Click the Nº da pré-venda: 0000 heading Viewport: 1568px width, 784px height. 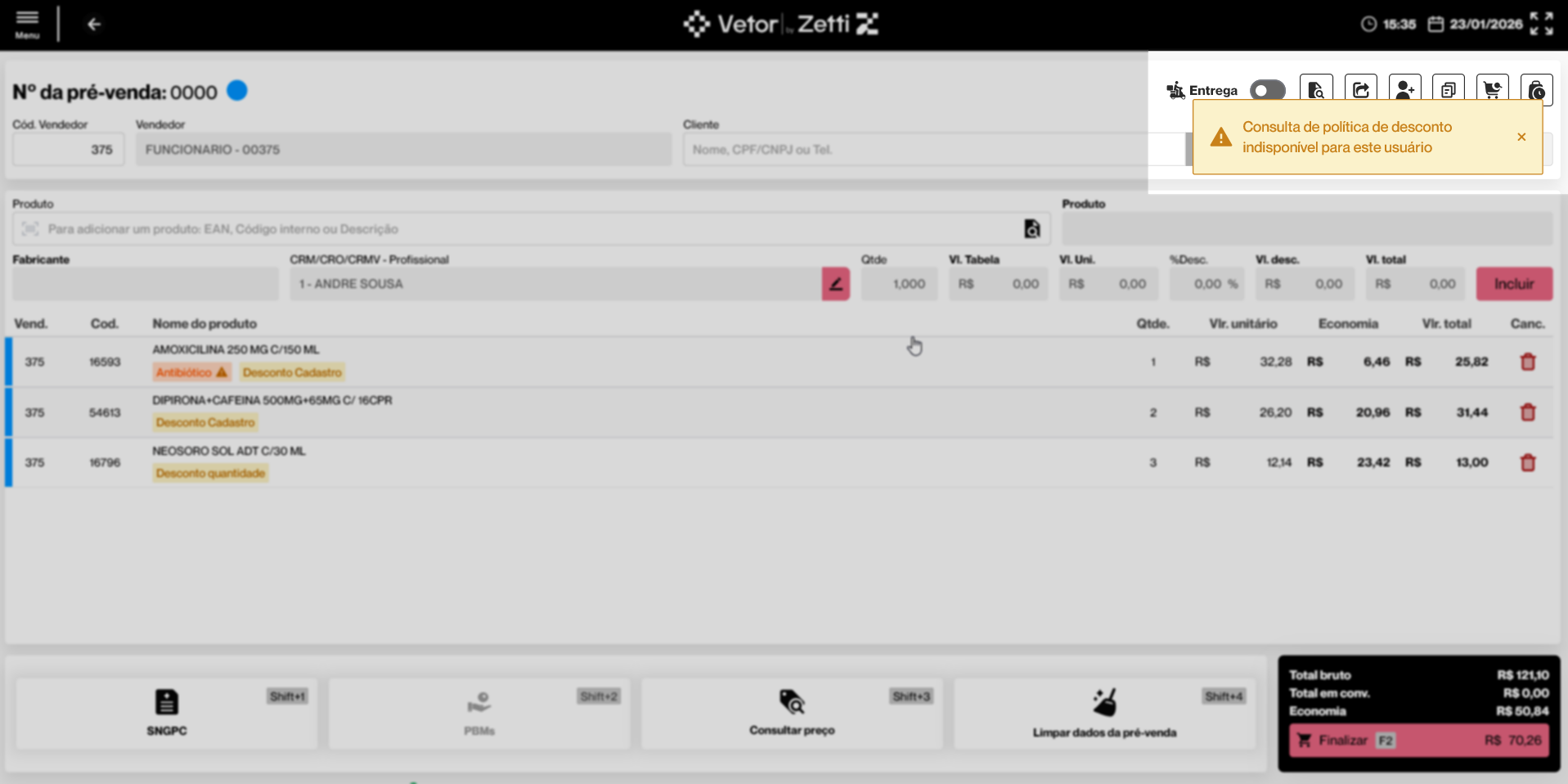(115, 92)
